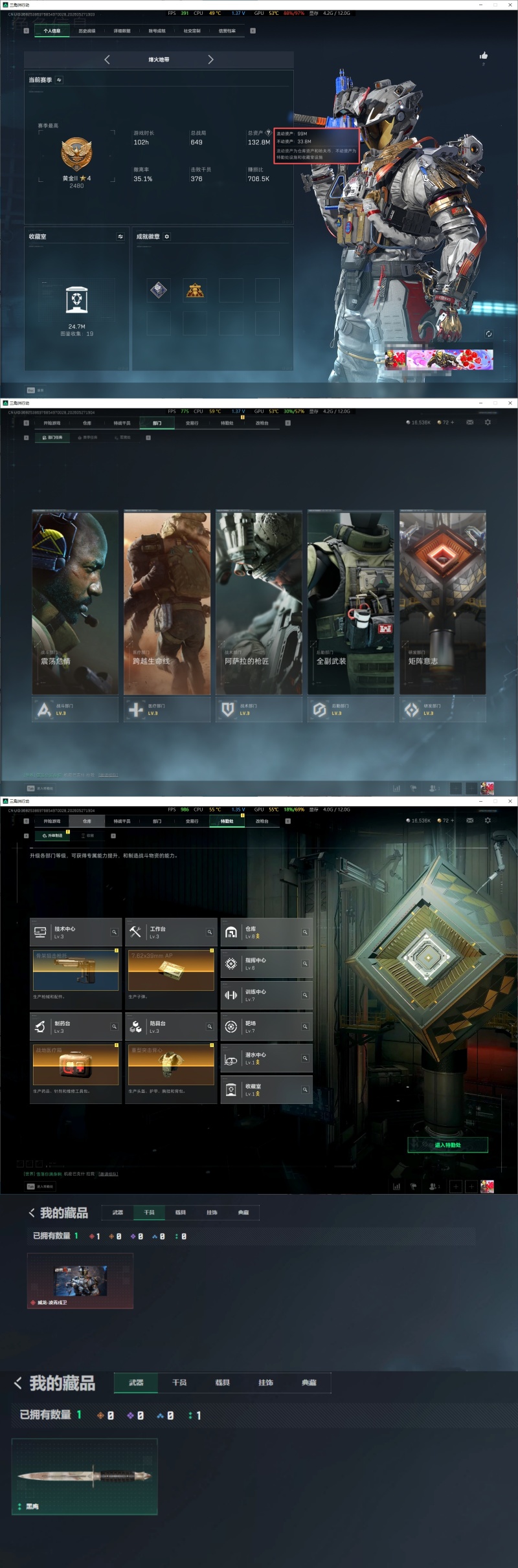Click the 研发部门 diamond icon

(412, 710)
